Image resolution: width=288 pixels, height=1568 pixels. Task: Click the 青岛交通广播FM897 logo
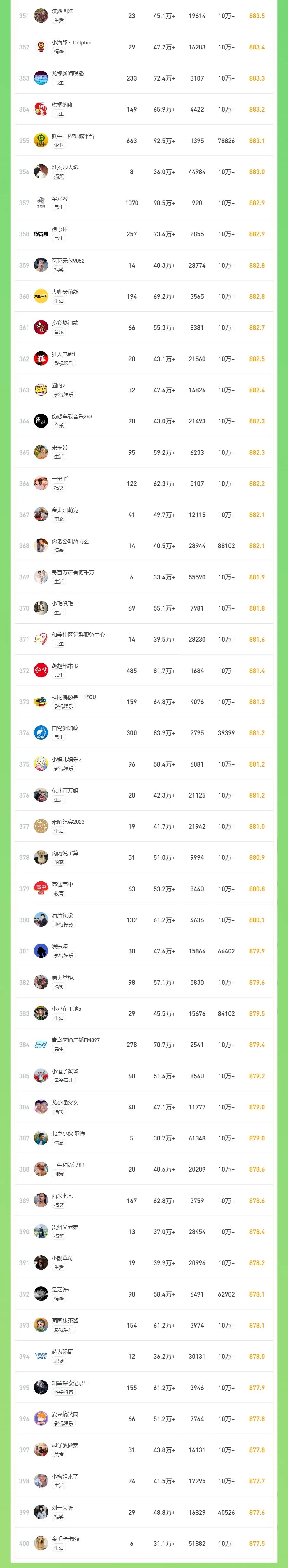(x=41, y=1045)
